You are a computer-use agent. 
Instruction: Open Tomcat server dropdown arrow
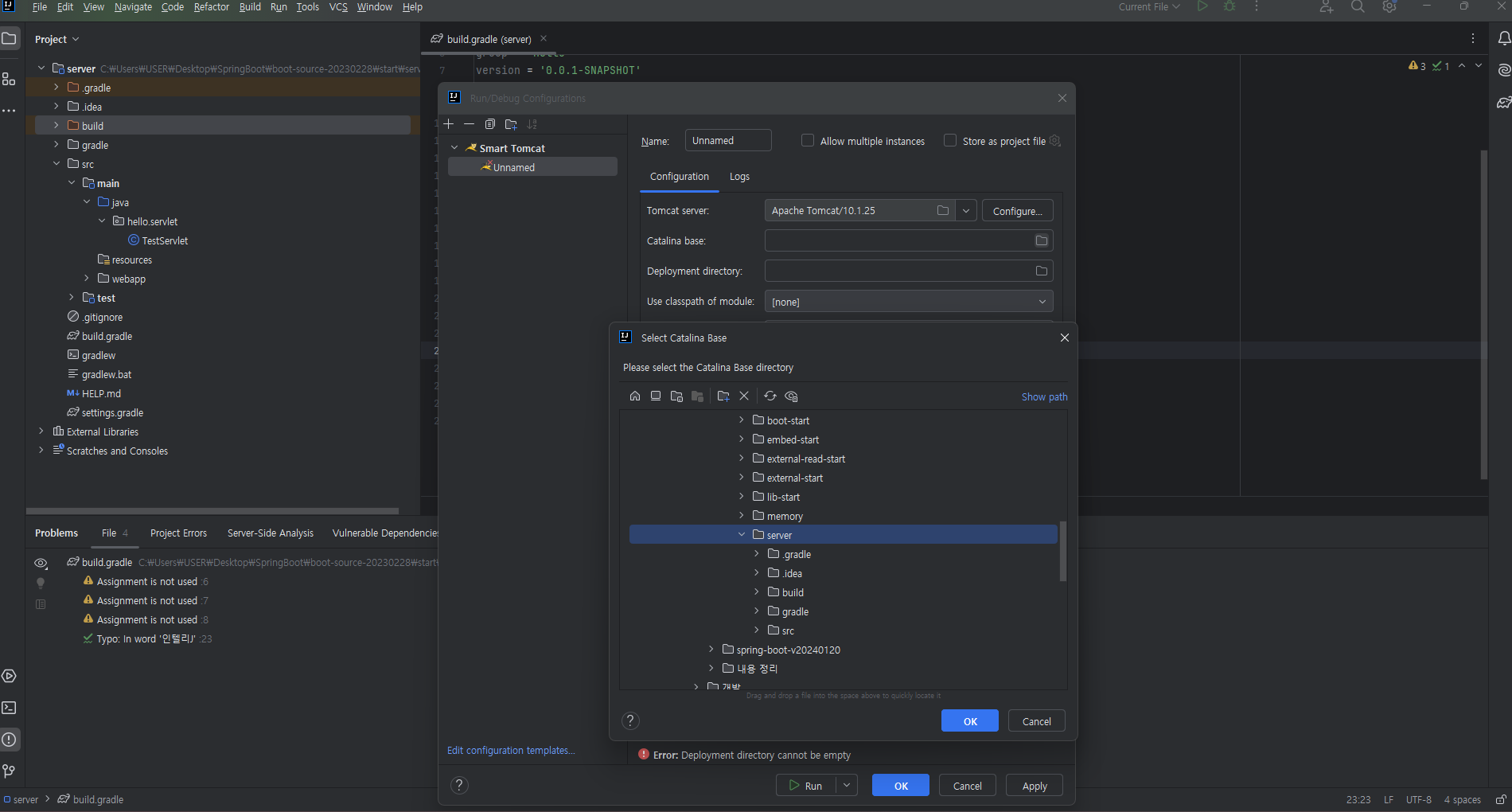click(965, 211)
